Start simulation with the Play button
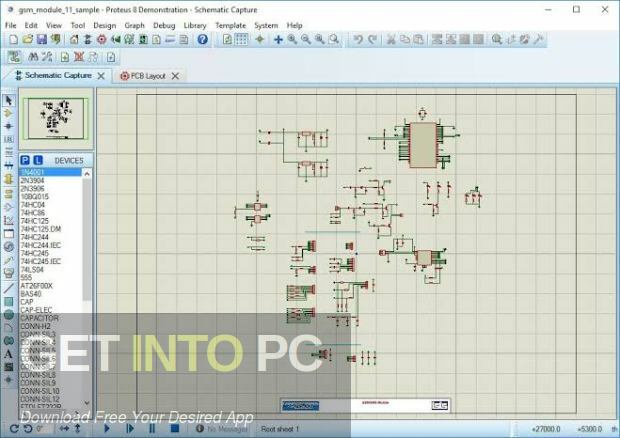The height and width of the screenshot is (438, 620). tap(107, 429)
